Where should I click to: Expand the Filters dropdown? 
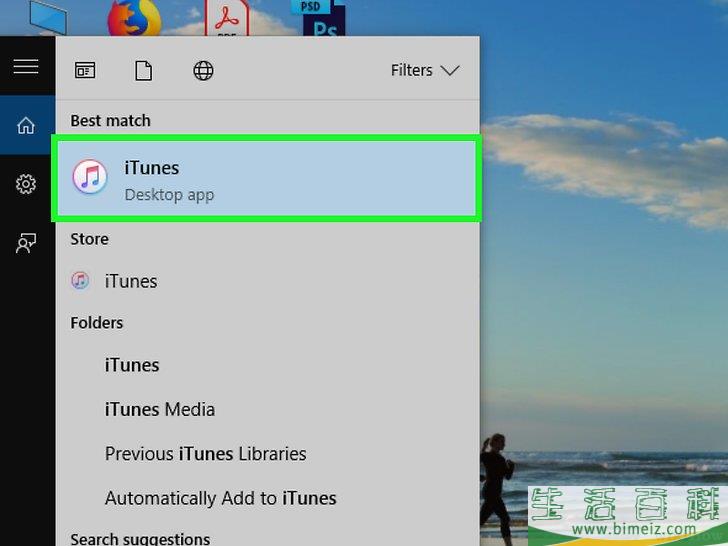click(x=425, y=71)
